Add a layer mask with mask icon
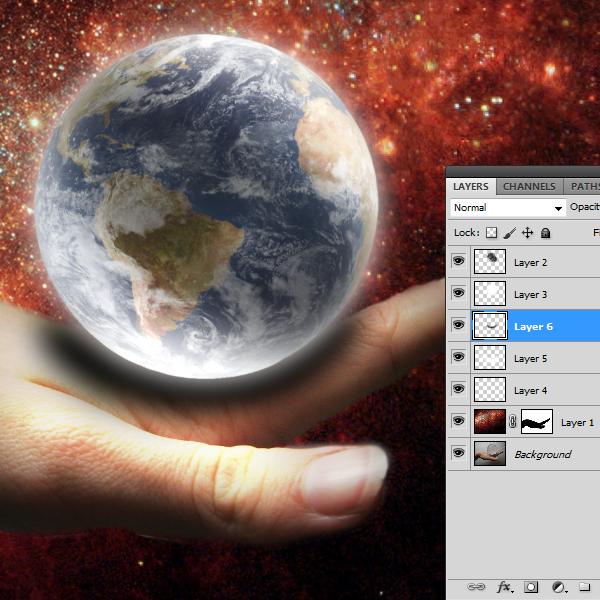 tap(531, 587)
